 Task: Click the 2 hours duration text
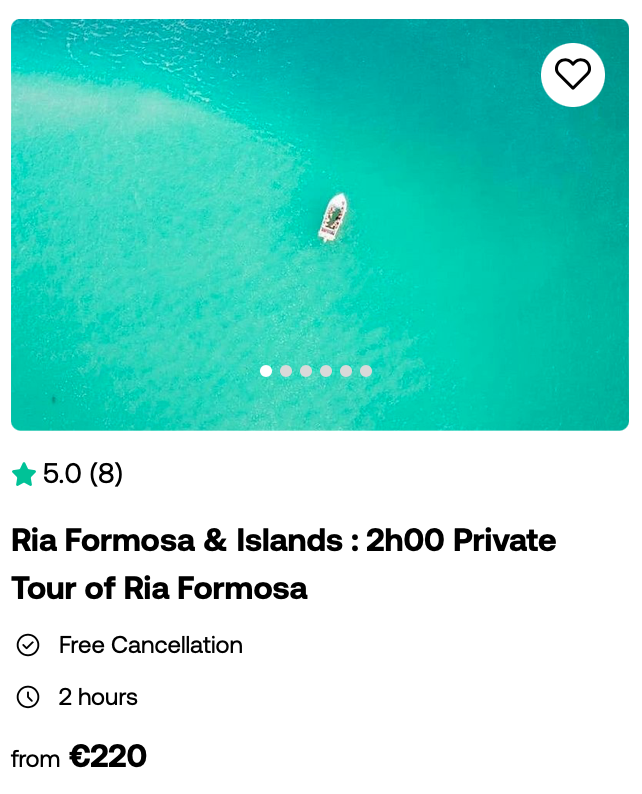point(98,697)
